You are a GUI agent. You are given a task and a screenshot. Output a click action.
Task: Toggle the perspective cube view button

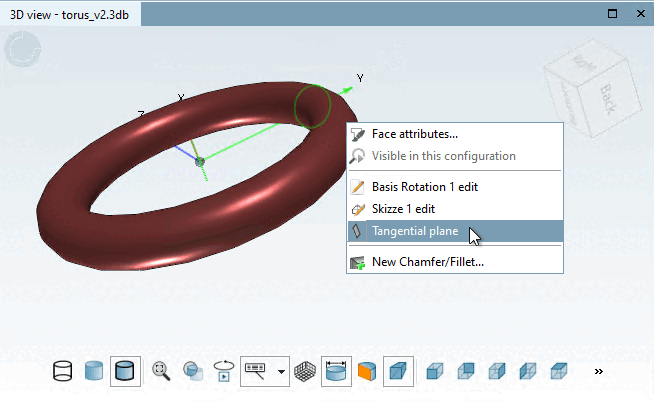pos(398,371)
